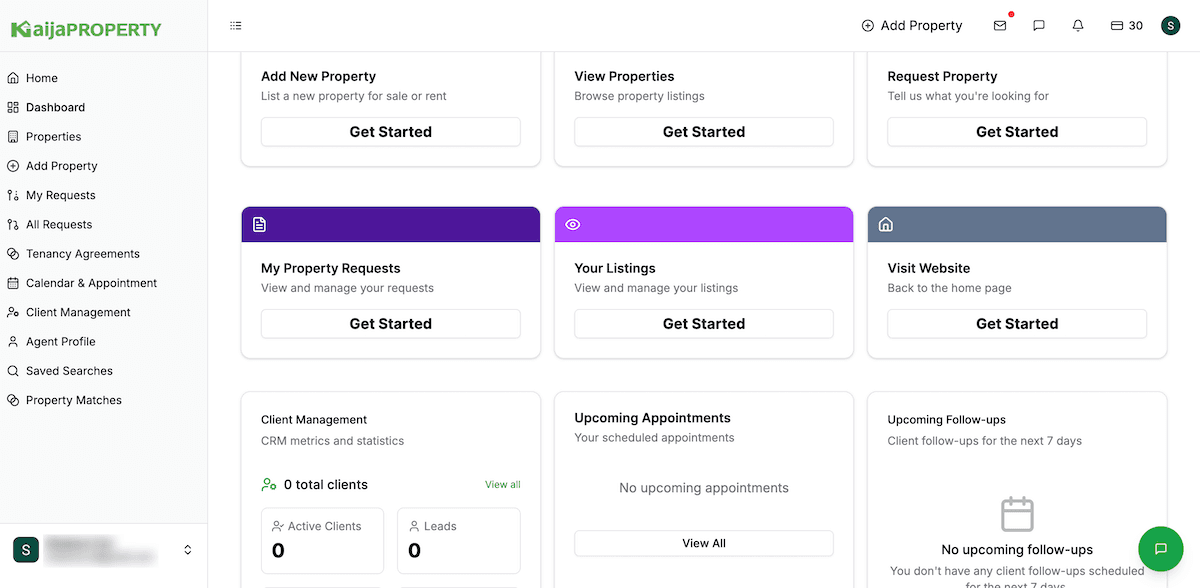This screenshot has width=1200, height=588.
Task: Open the messages speech bubble icon in header
Action: tap(1039, 26)
